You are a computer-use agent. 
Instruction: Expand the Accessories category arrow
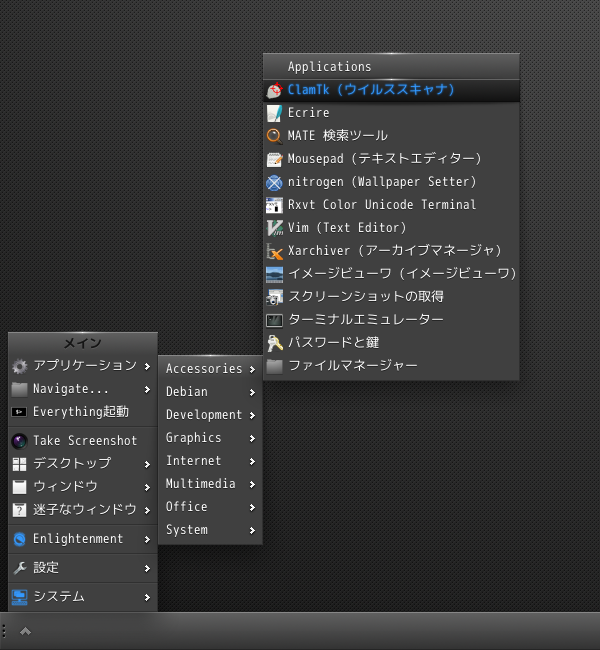coord(252,369)
